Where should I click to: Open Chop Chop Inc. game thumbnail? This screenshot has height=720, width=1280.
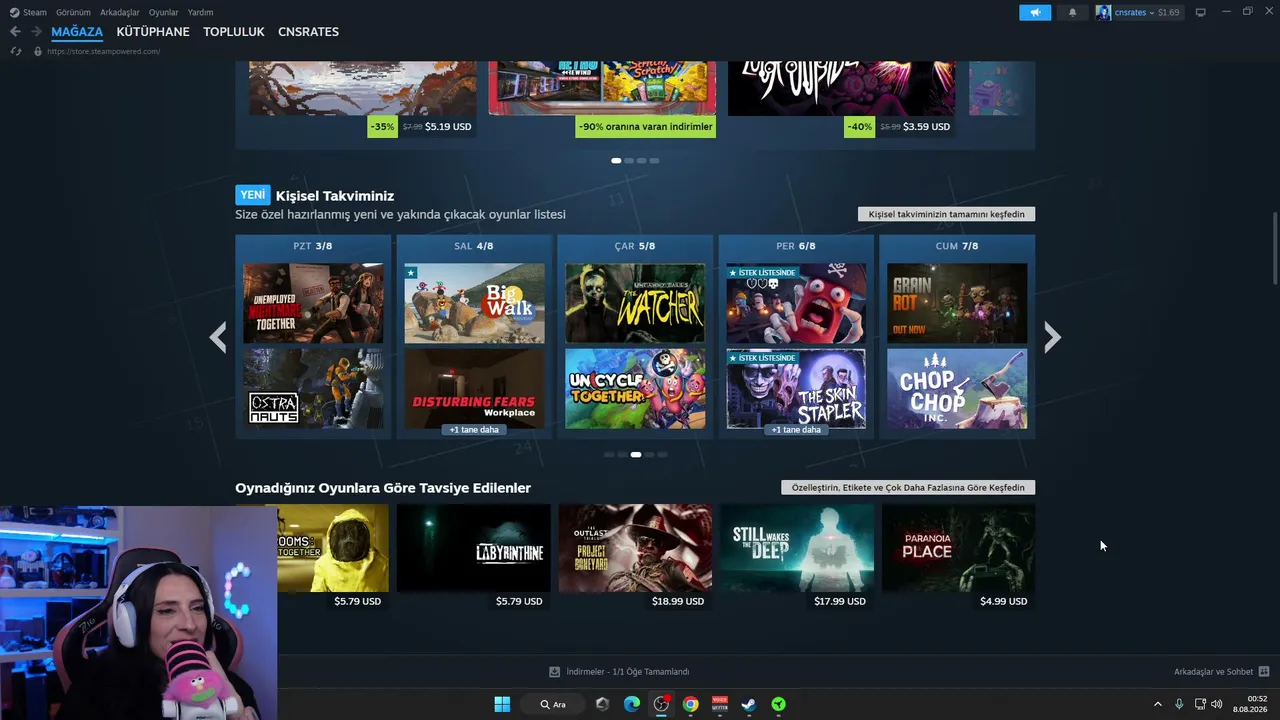click(957, 388)
